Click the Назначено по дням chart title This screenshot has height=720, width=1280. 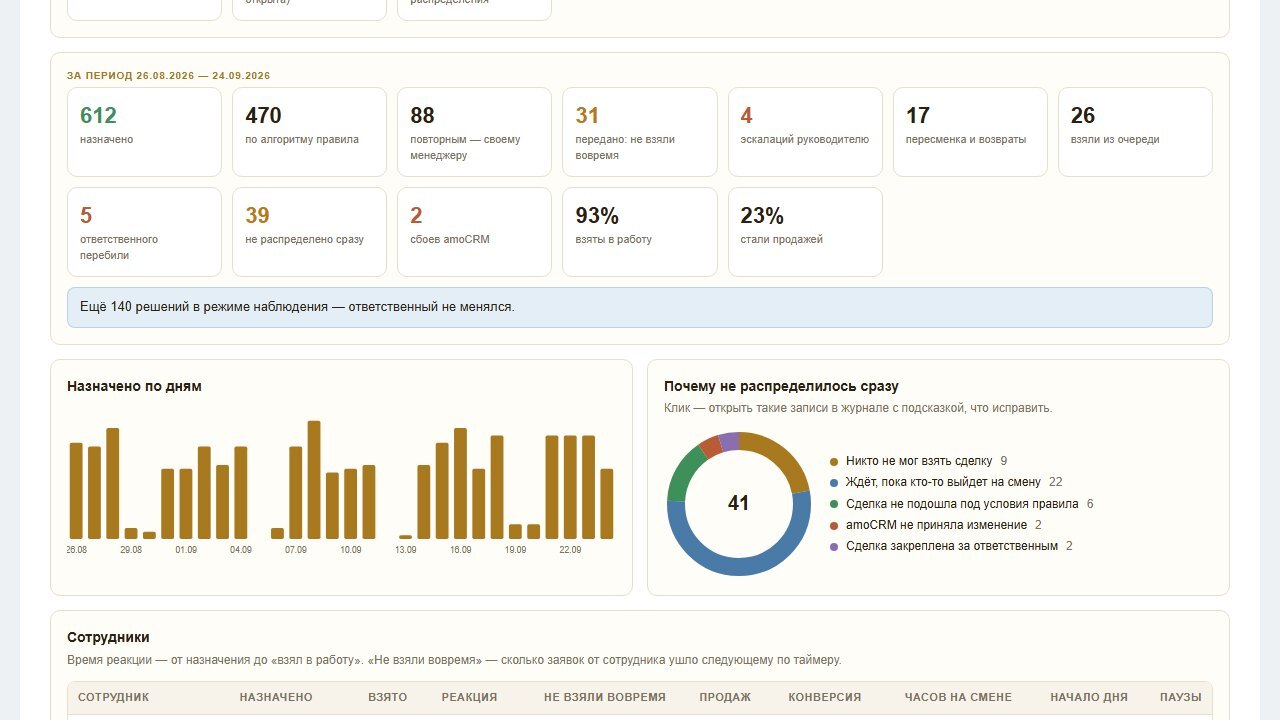coord(134,386)
